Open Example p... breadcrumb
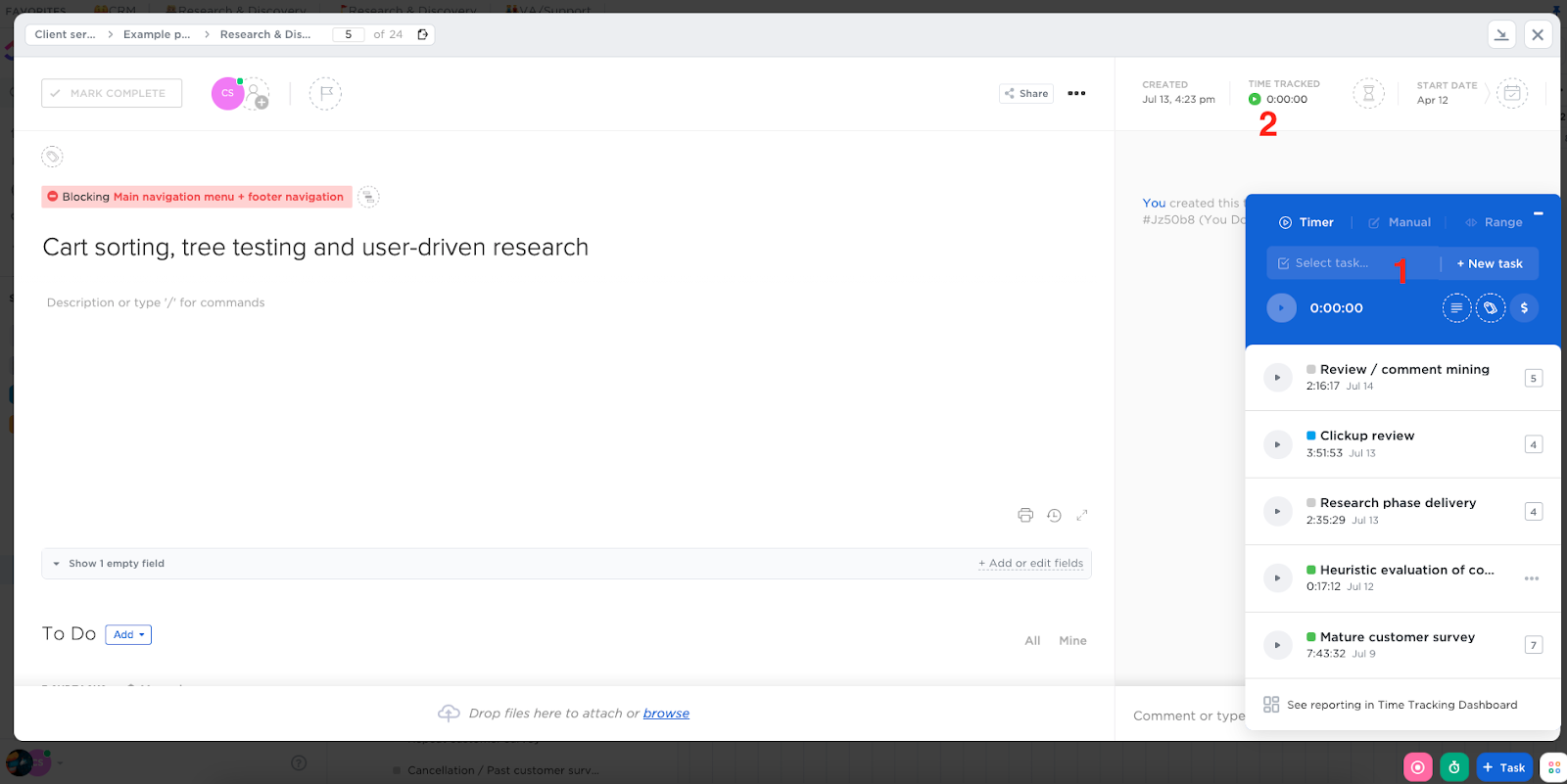Viewport: 1567px width, 784px height. click(157, 34)
